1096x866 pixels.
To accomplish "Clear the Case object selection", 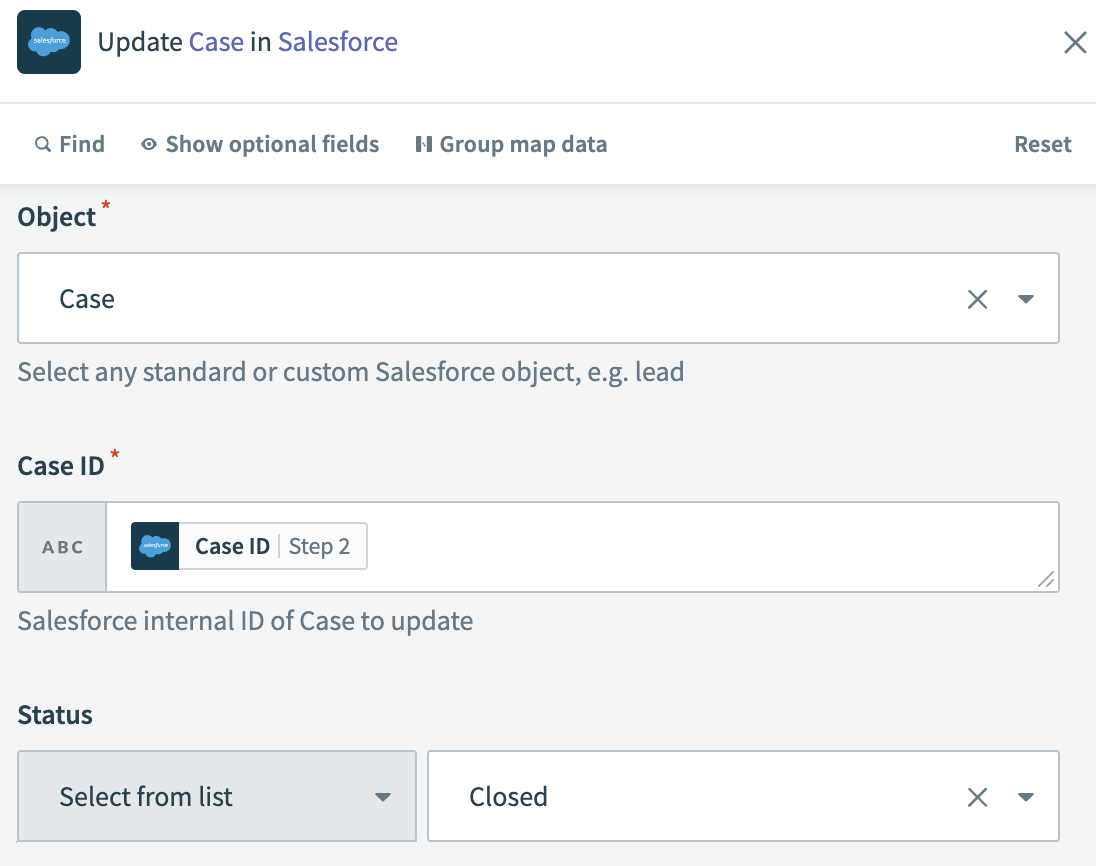I will [x=977, y=299].
